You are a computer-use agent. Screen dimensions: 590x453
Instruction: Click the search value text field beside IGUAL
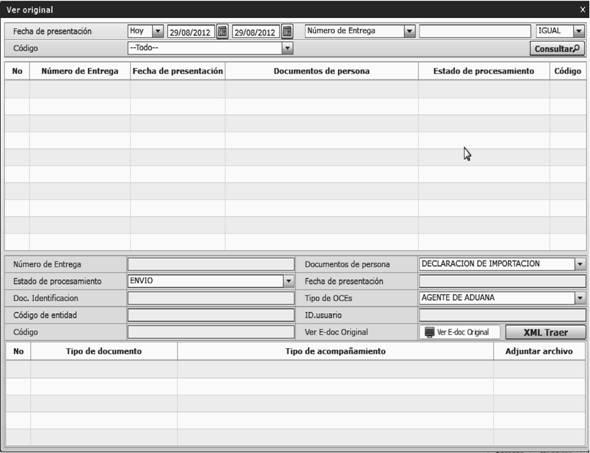(x=475, y=31)
